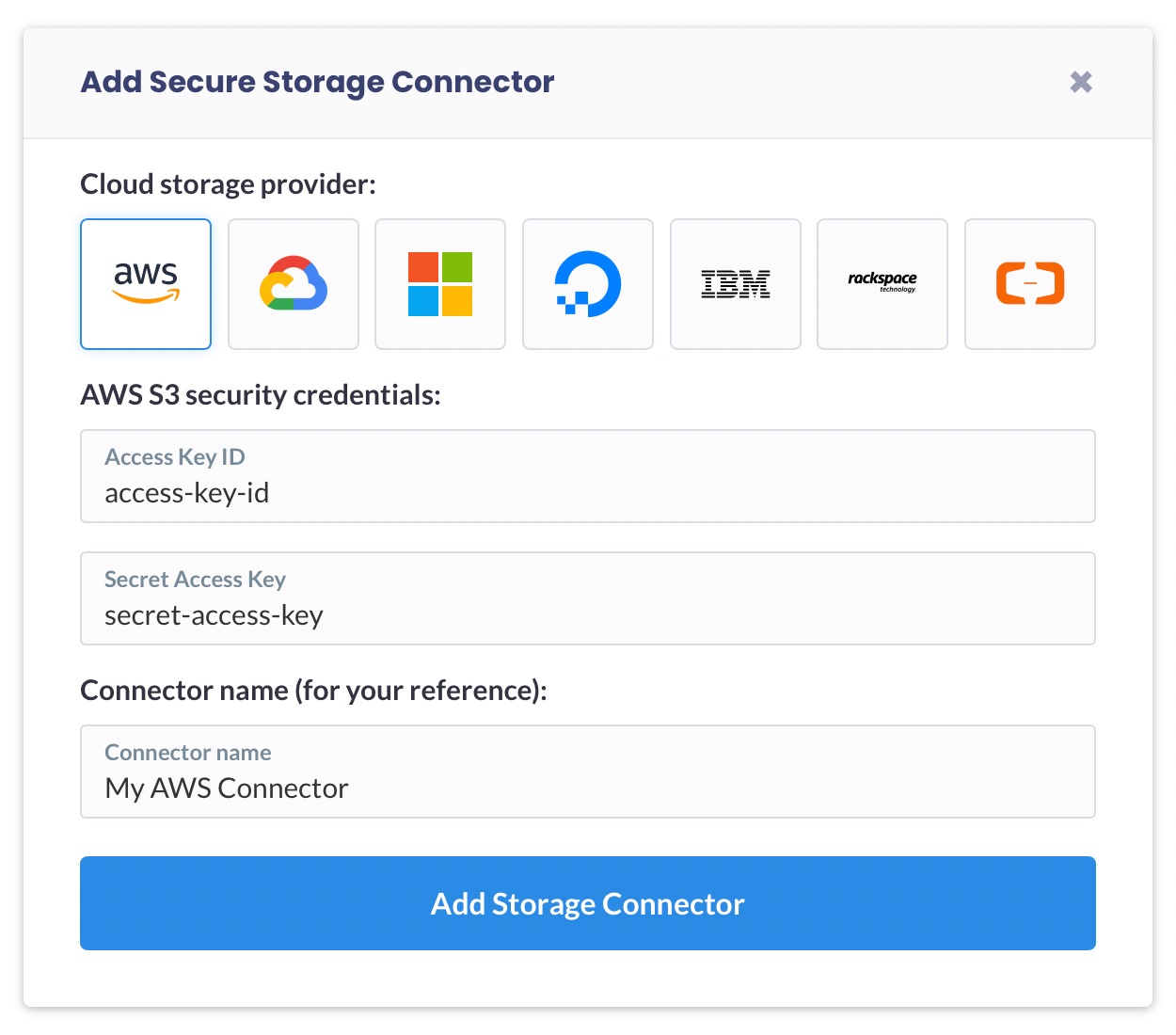Image resolution: width=1176 pixels, height=1035 pixels.
Task: Focus the Access Key ID input field
Action: [588, 476]
